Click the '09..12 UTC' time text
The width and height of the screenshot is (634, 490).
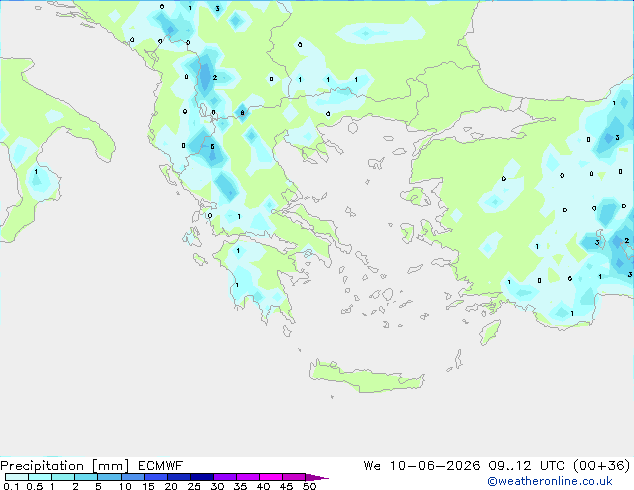(526, 466)
